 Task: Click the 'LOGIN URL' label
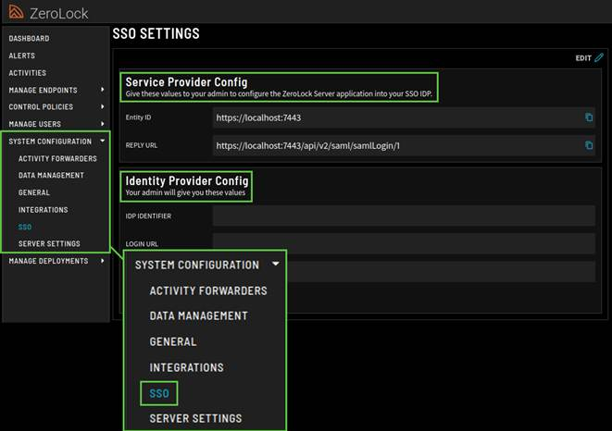(x=142, y=244)
